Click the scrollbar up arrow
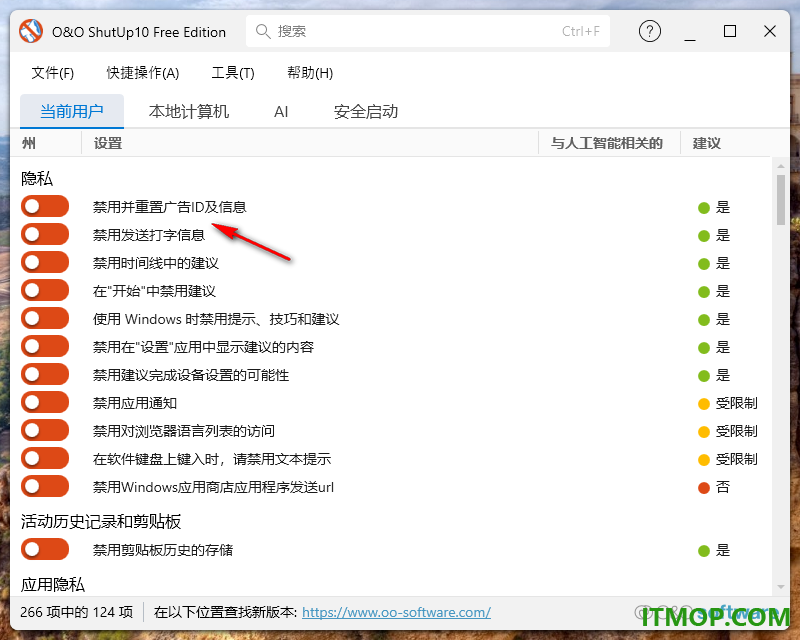The image size is (800, 640). click(781, 166)
